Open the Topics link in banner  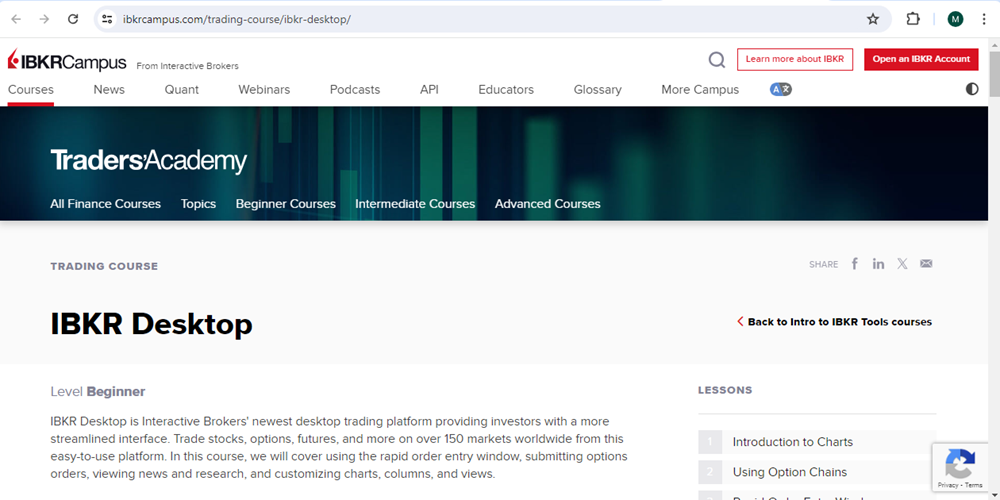(x=198, y=204)
